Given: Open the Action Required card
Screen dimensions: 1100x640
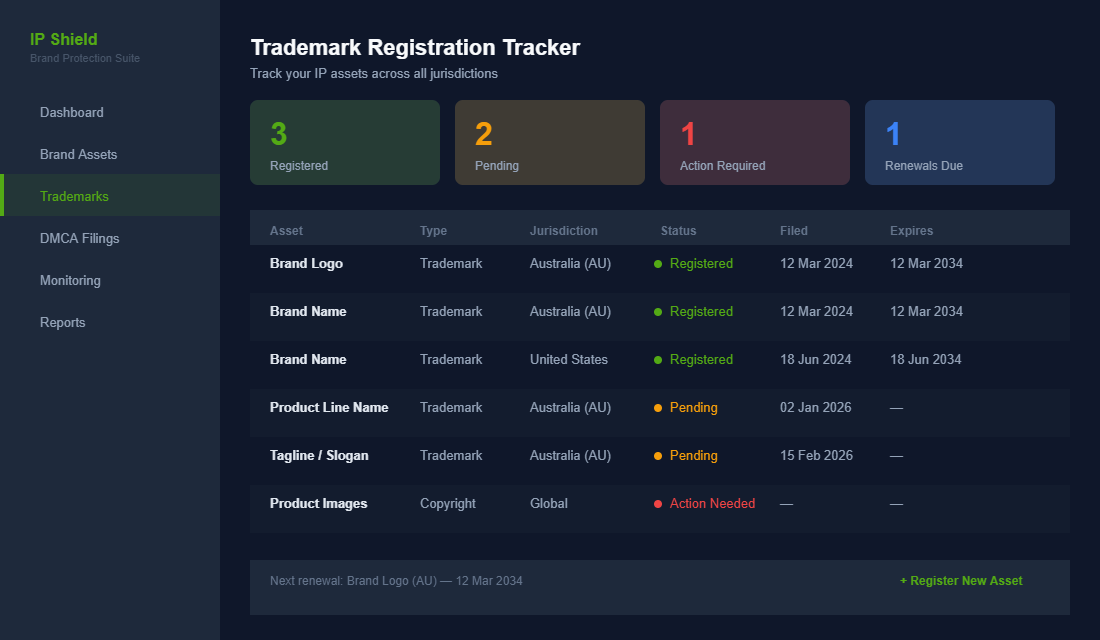Looking at the screenshot, I should click(x=754, y=142).
